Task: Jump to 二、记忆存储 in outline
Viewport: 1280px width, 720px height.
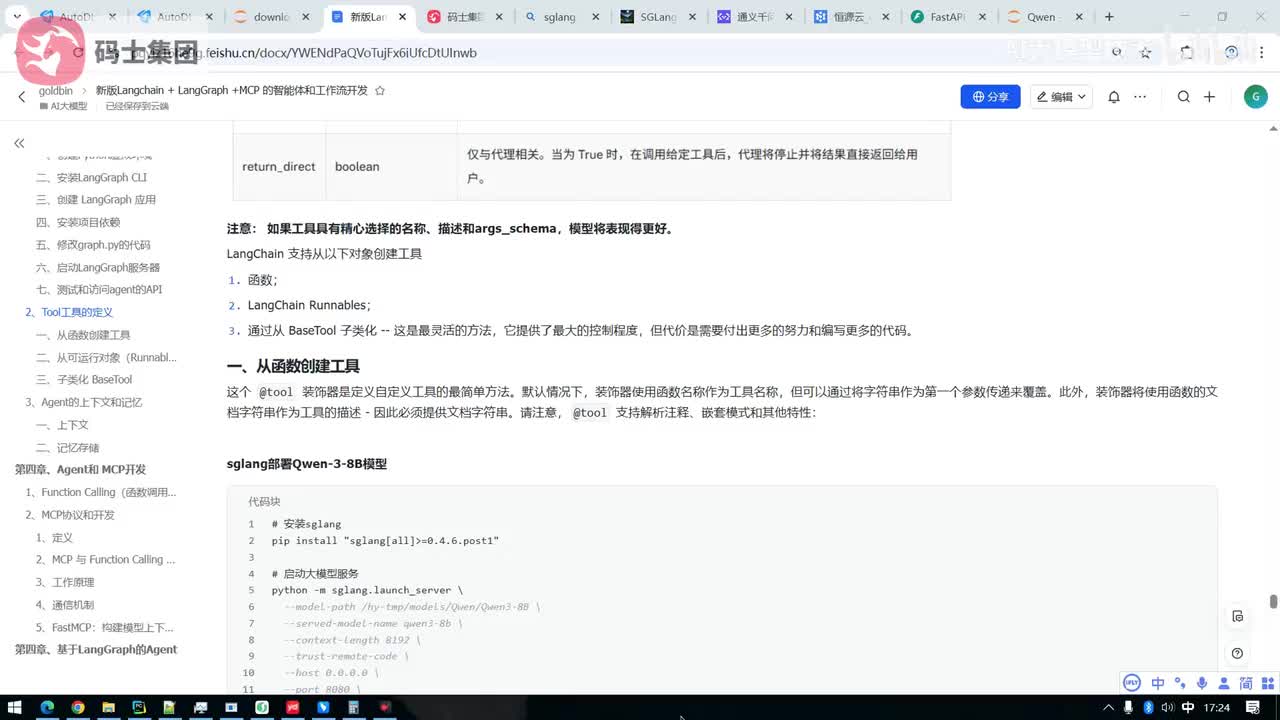Action: 67,447
